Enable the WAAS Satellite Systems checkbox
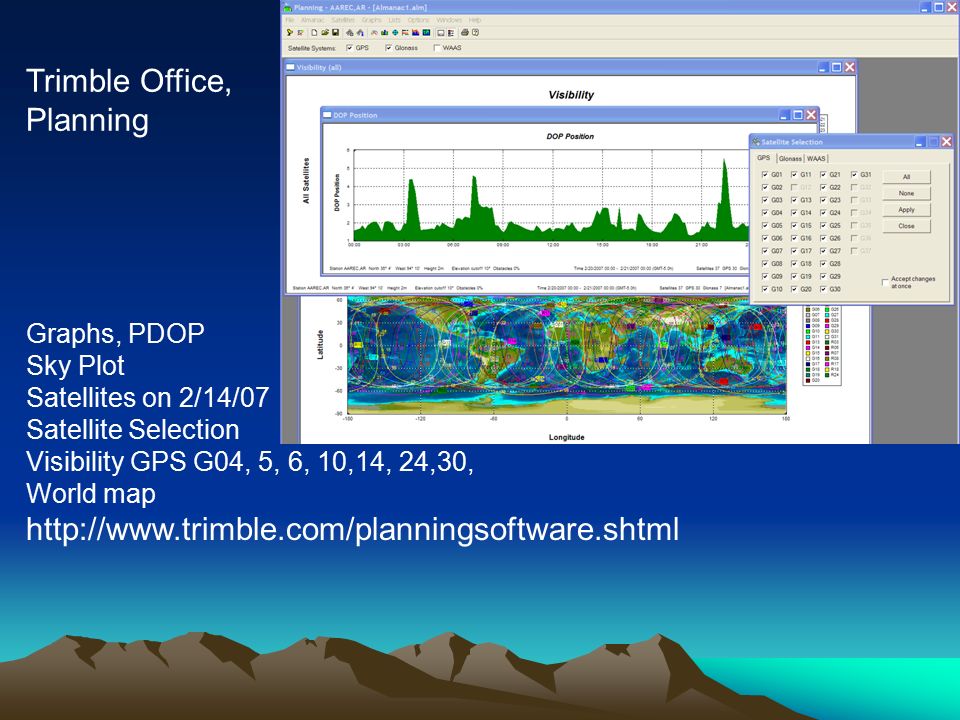This screenshot has width=960, height=720. (437, 48)
